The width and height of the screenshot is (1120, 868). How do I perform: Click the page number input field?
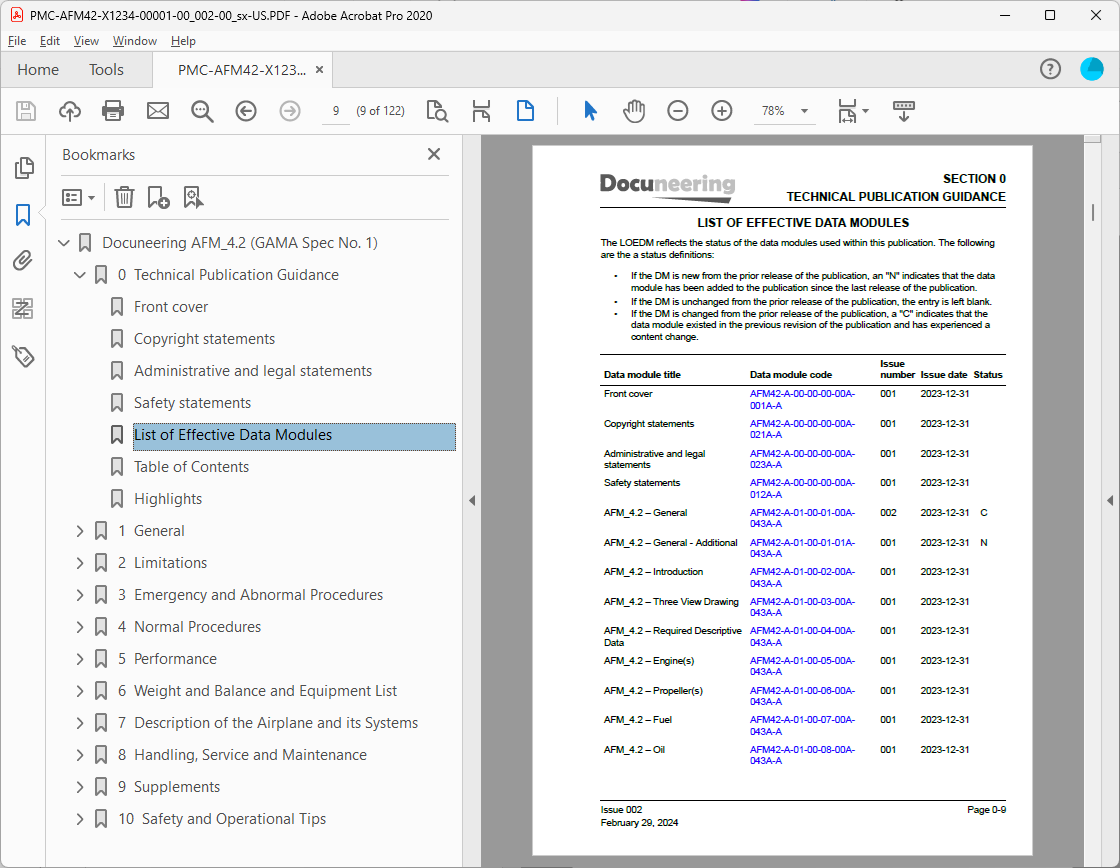(x=336, y=111)
